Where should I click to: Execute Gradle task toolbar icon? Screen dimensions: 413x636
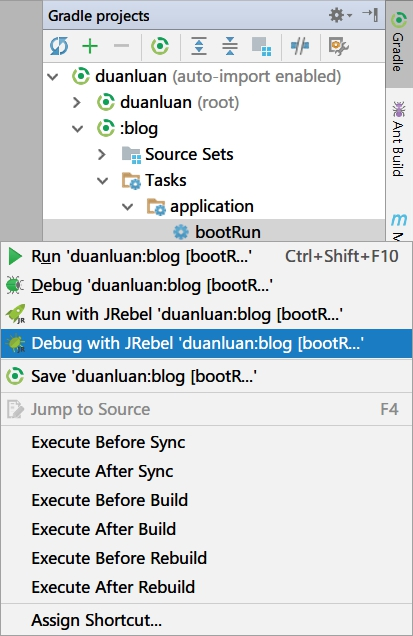point(160,46)
